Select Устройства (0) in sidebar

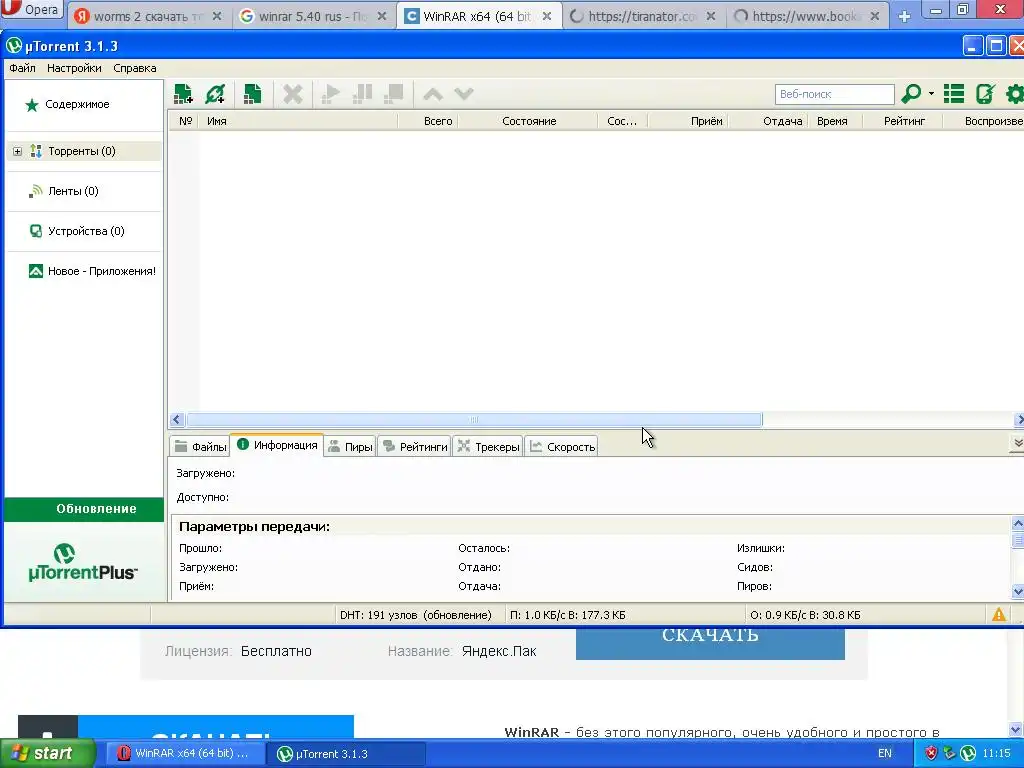(x=86, y=231)
